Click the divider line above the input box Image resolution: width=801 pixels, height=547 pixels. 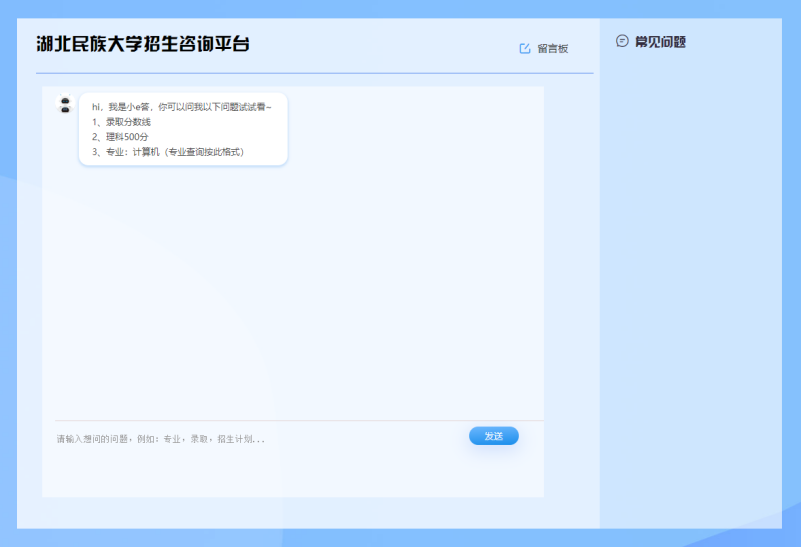[300, 420]
